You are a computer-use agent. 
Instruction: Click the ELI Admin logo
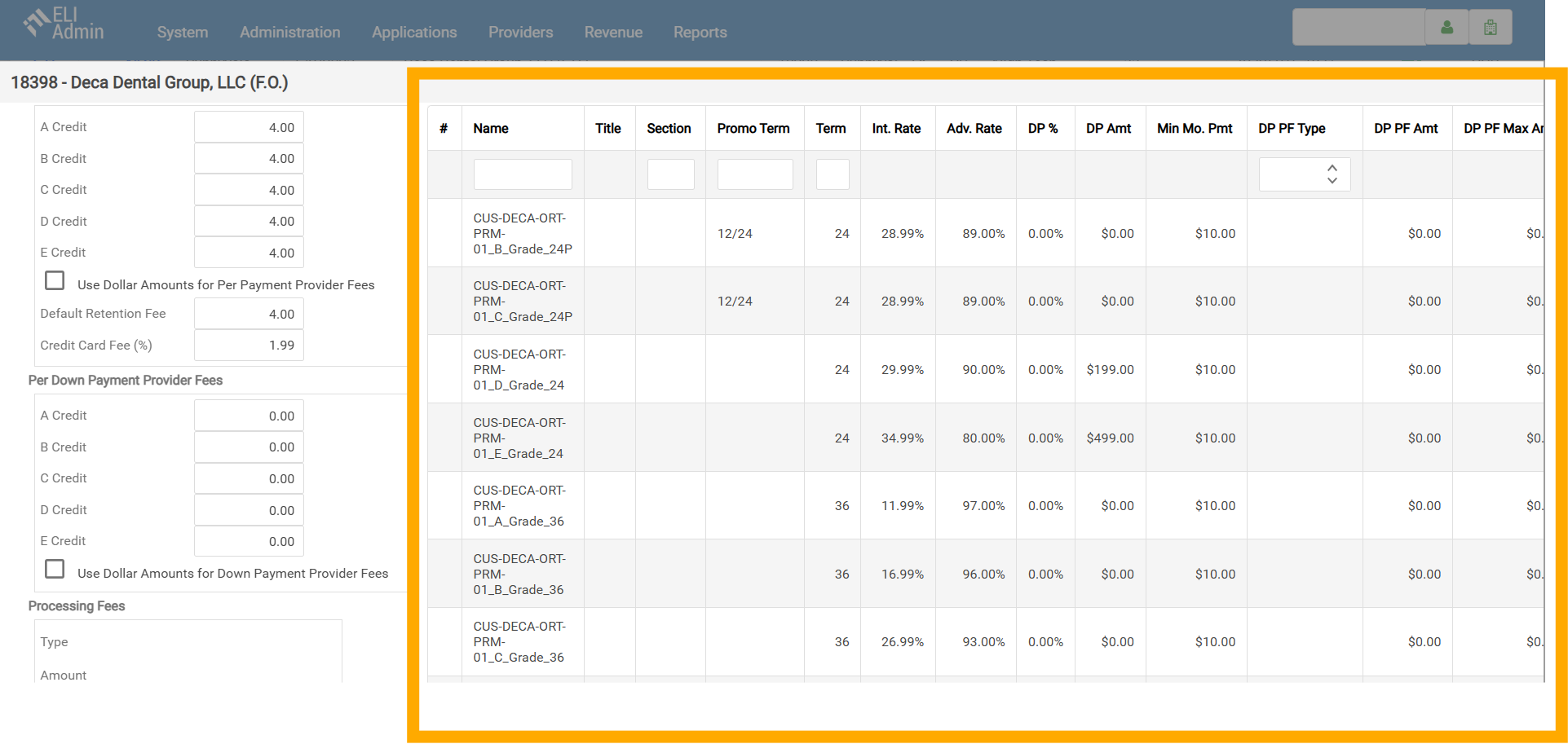64,24
